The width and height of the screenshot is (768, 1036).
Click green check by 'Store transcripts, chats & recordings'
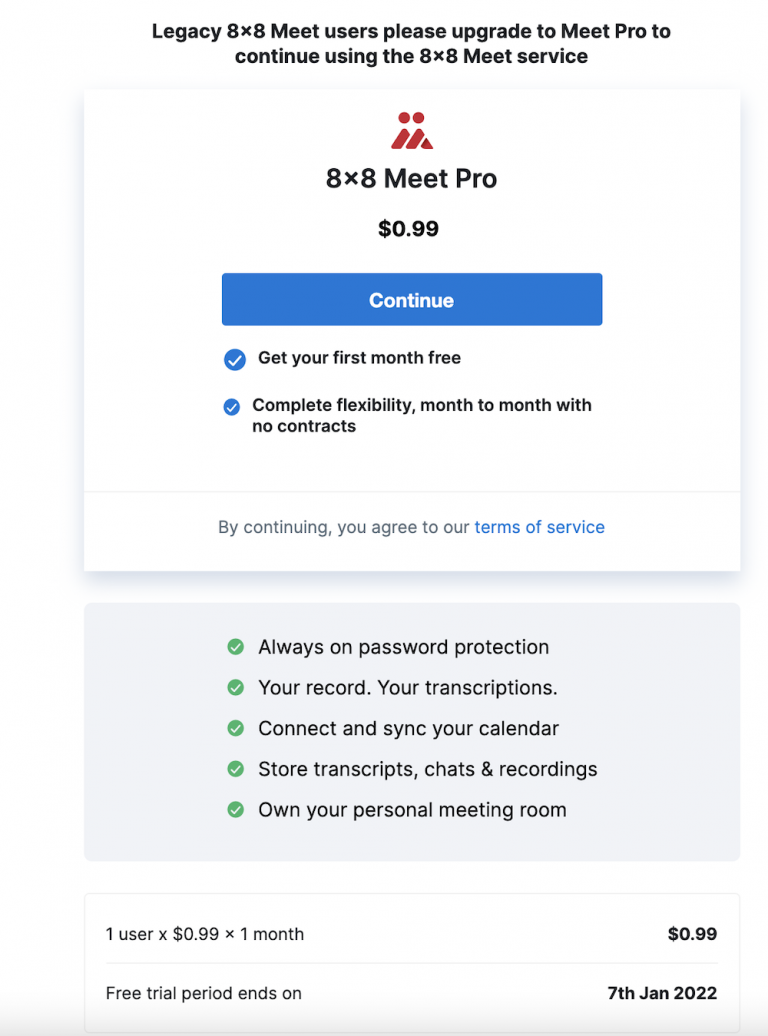[236, 769]
